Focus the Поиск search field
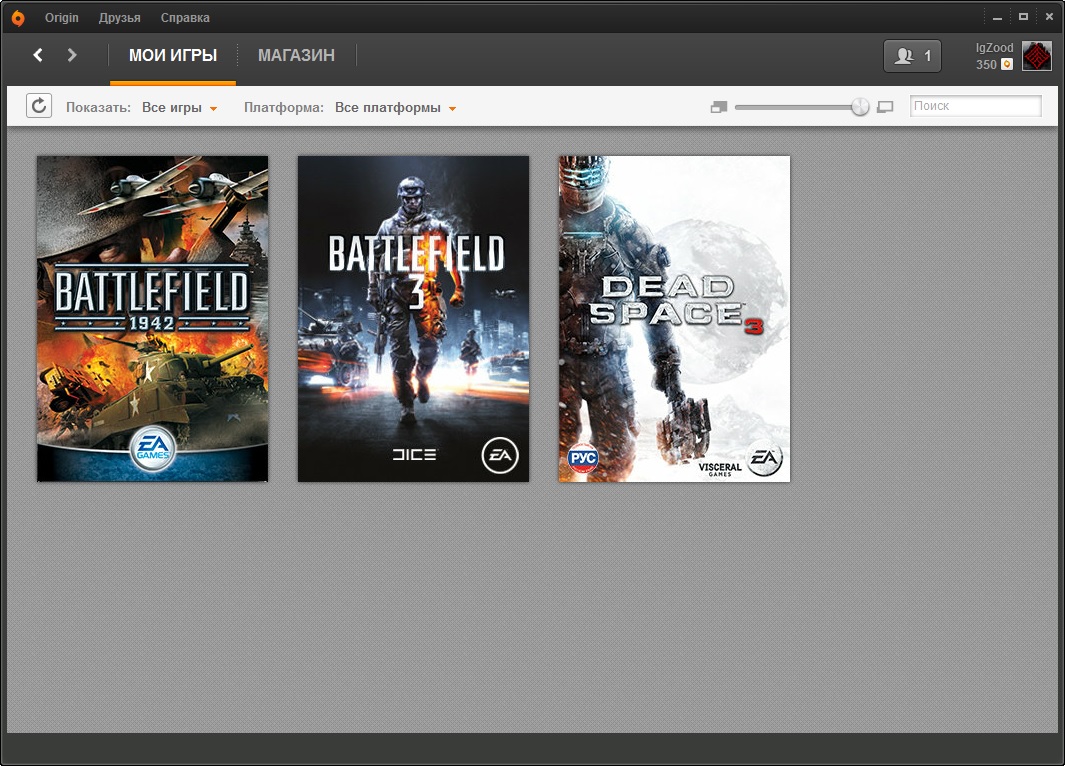 (x=975, y=106)
